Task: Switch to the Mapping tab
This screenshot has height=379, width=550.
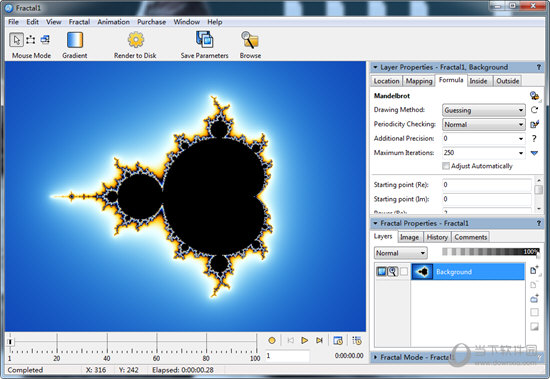Action: (419, 81)
